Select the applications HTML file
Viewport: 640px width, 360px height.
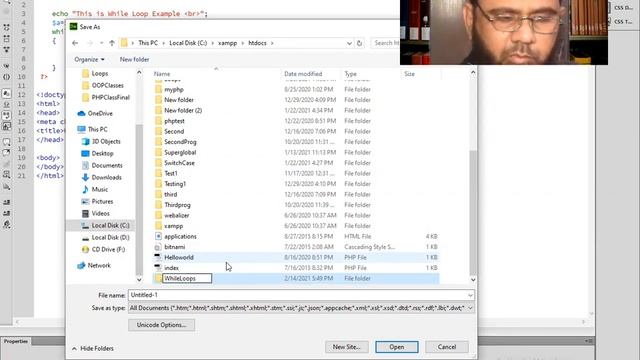click(296, 237)
